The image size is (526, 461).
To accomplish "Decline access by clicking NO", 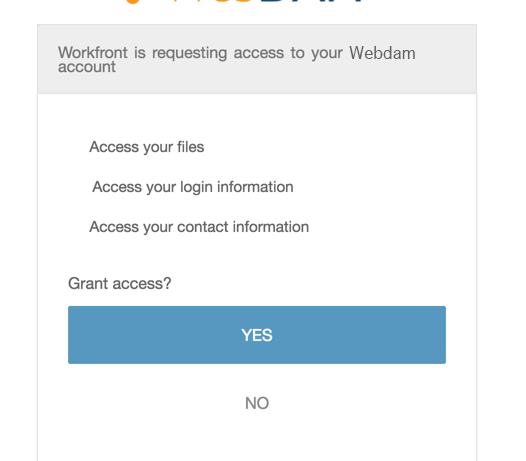I will (x=257, y=403).
